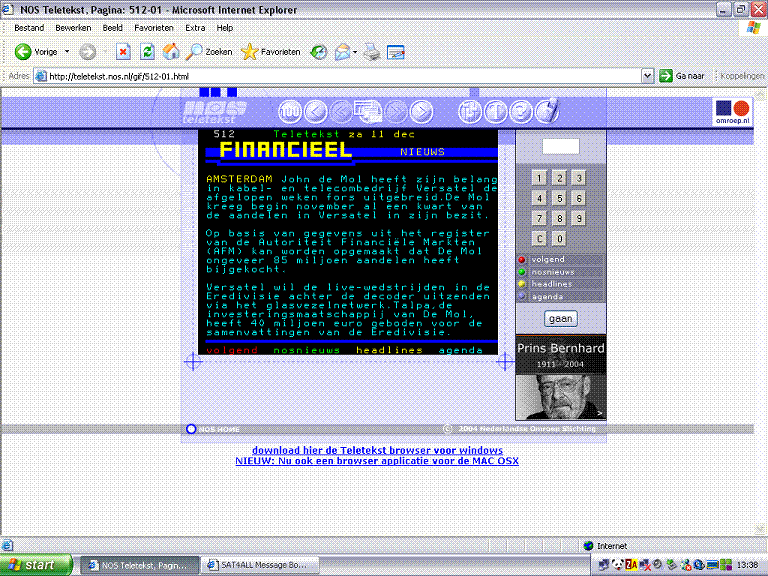This screenshot has height=576, width=768.
Task: Click keypad digit 9 button
Action: (579, 218)
